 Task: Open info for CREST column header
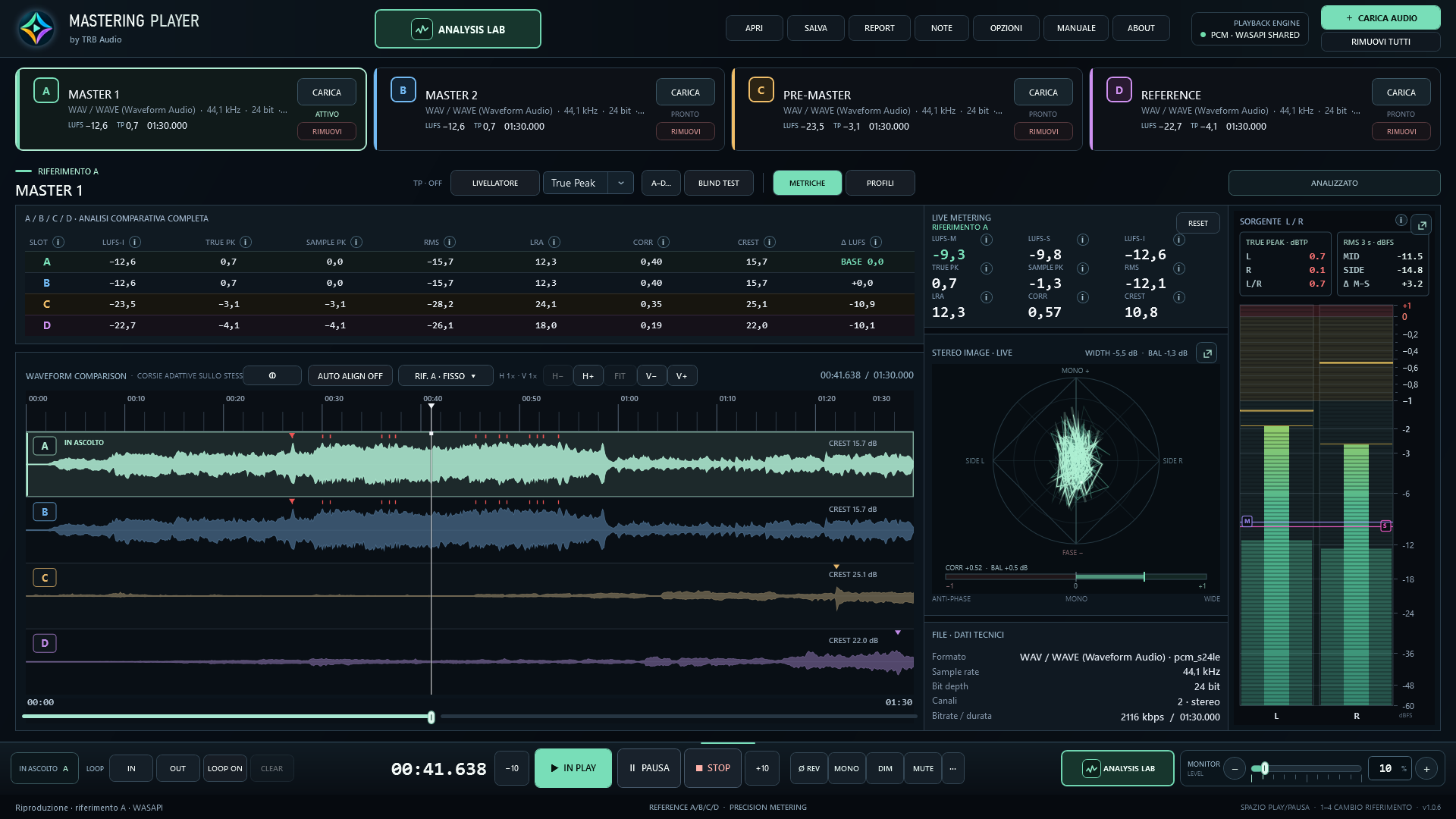pos(770,242)
